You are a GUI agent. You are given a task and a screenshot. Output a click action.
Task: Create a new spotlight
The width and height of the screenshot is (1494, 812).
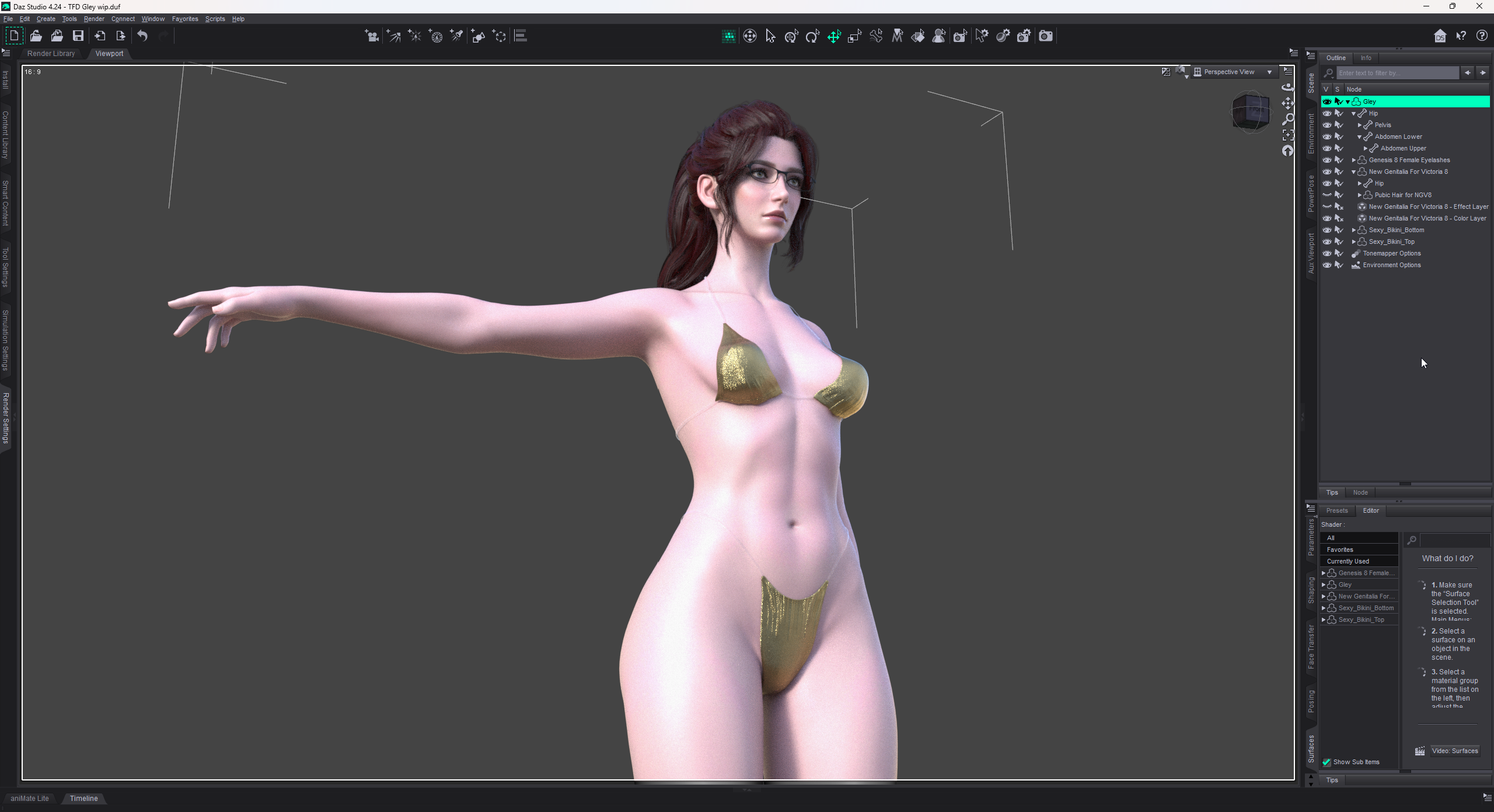tap(457, 36)
